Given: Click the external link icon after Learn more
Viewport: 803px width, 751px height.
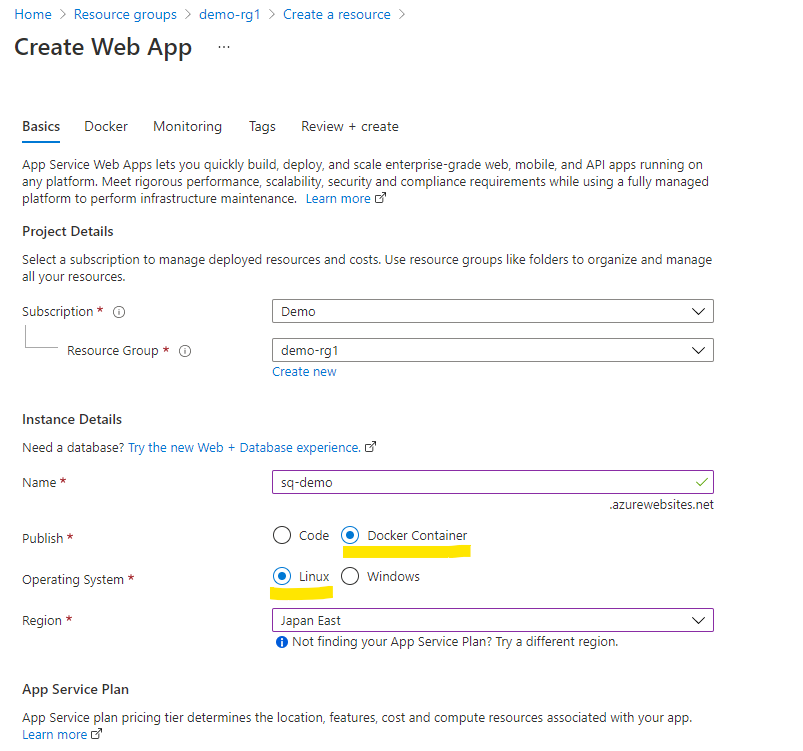Looking at the screenshot, I should [x=380, y=199].
